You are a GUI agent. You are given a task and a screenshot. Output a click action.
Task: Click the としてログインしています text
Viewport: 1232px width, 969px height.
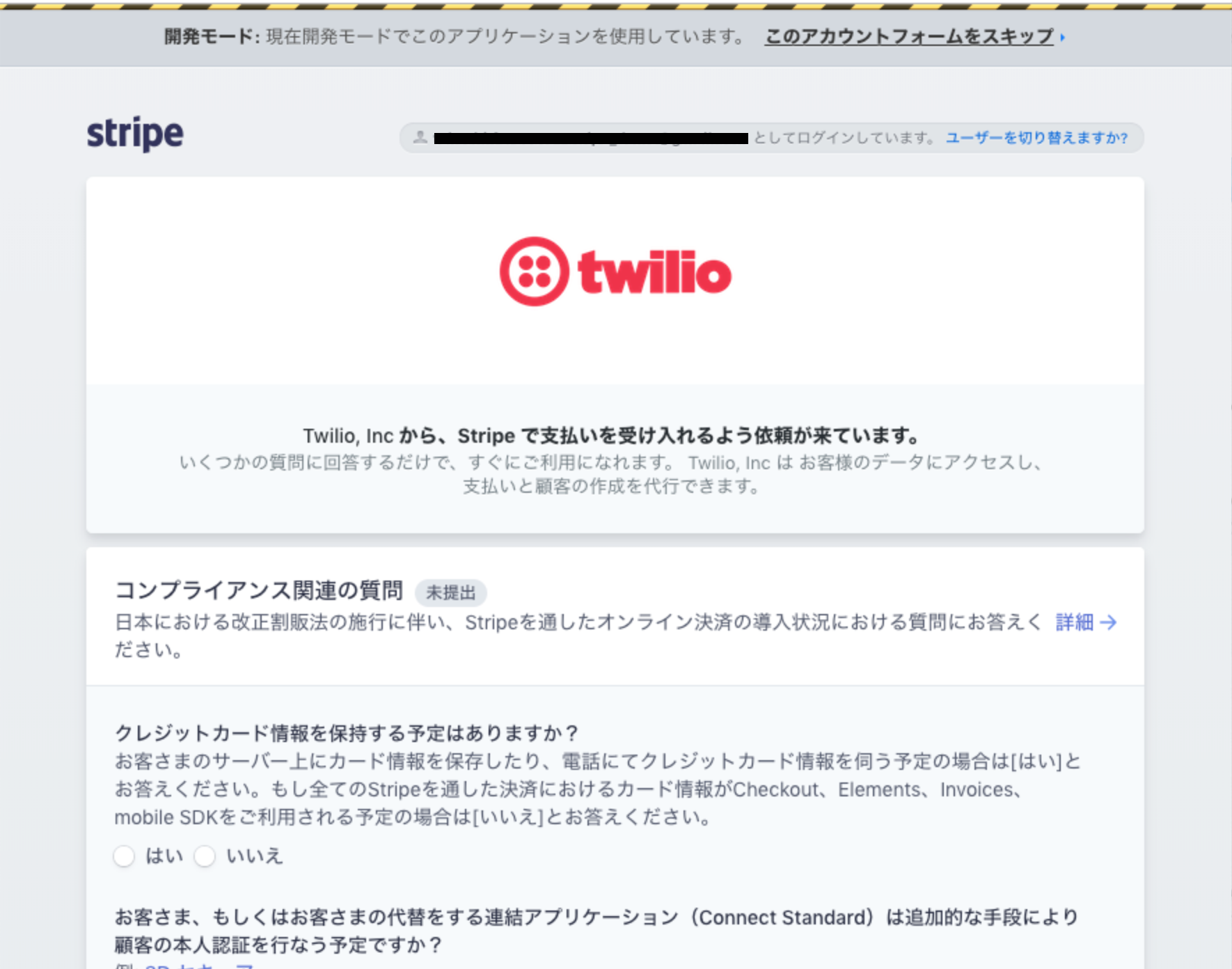[x=845, y=138]
